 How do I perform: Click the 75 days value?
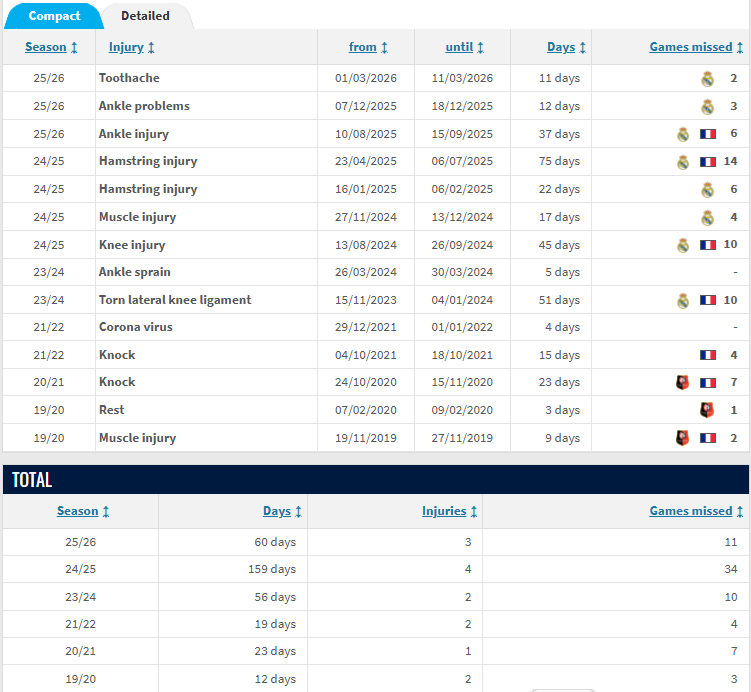pos(559,161)
